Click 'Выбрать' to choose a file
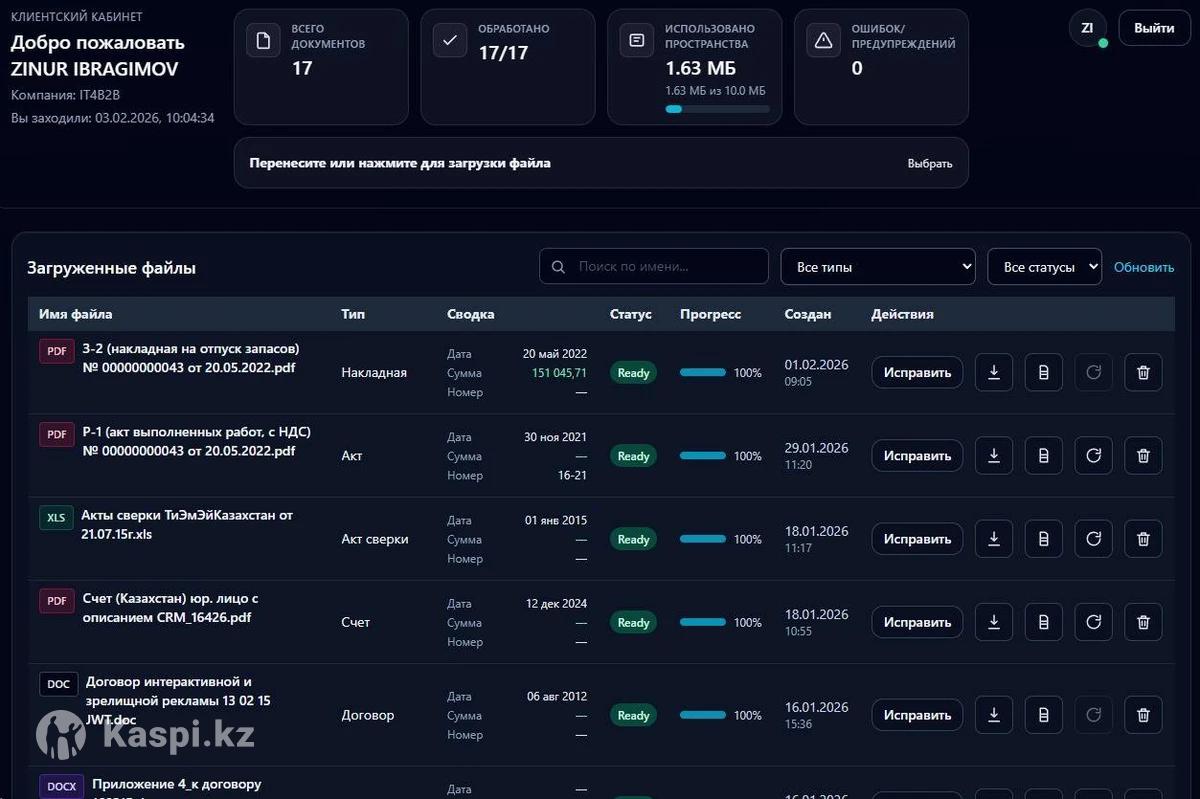The image size is (1200, 799). click(x=930, y=163)
